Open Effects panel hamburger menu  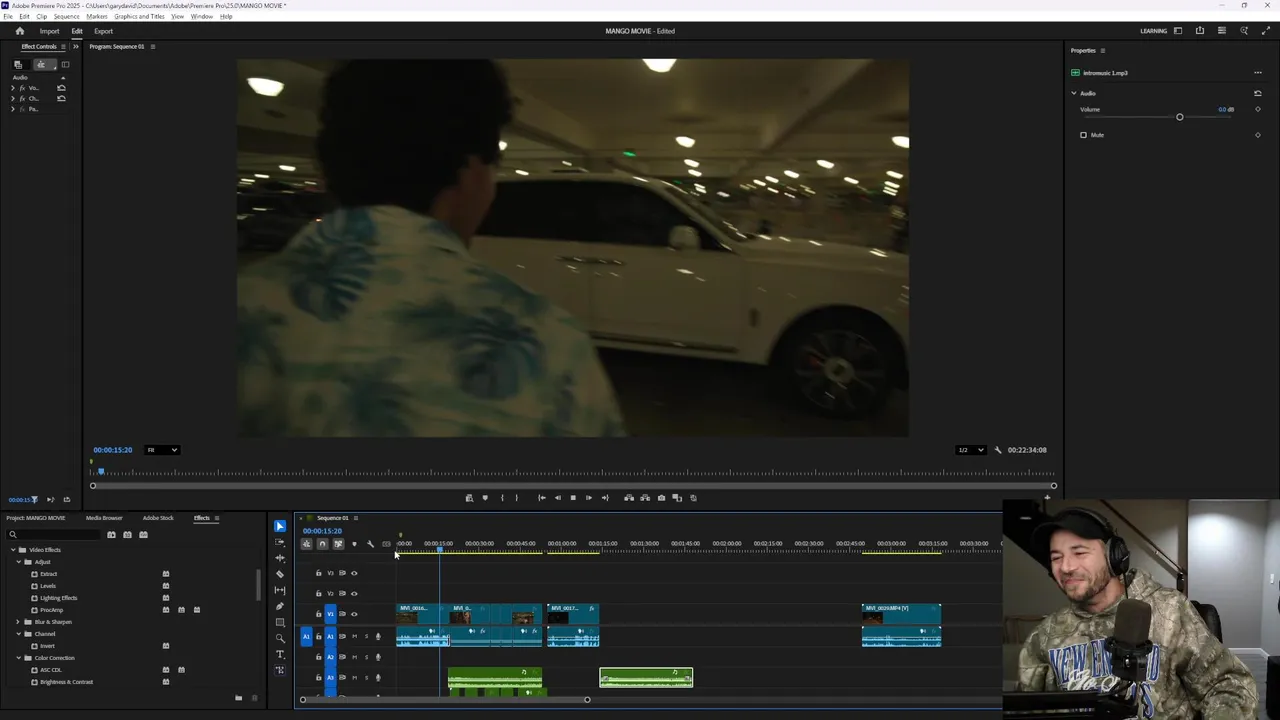click(x=216, y=518)
